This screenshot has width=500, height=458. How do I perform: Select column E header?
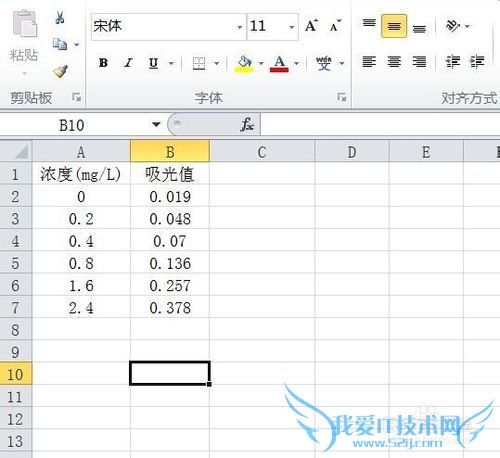[x=426, y=152]
